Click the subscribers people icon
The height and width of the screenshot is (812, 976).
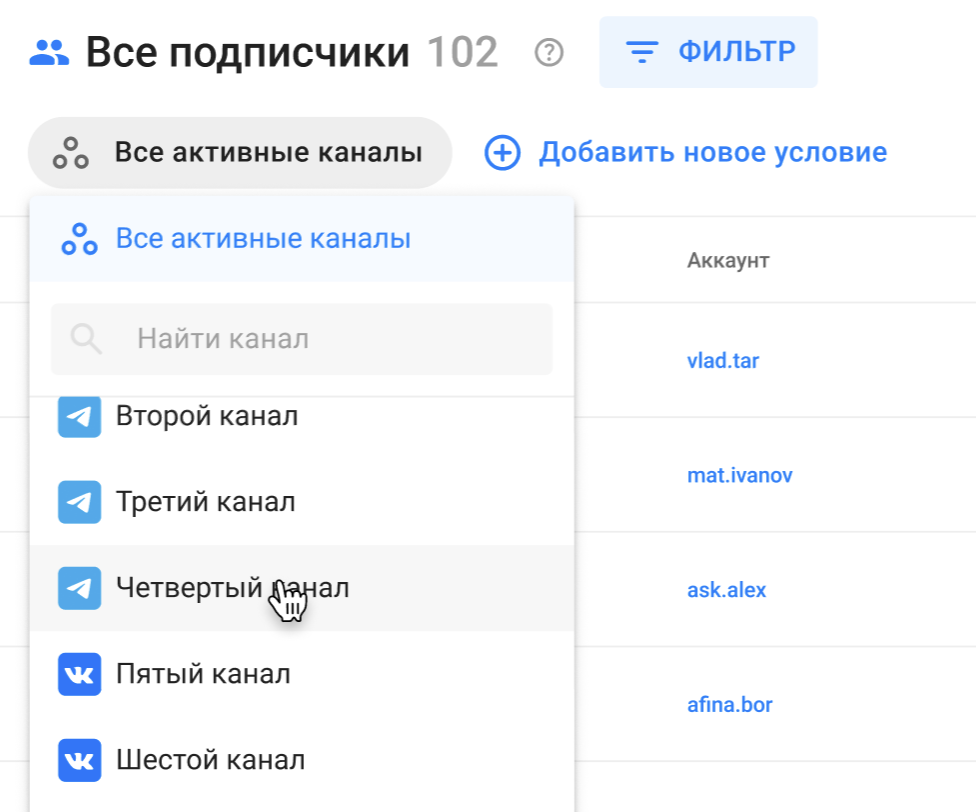pos(49,52)
